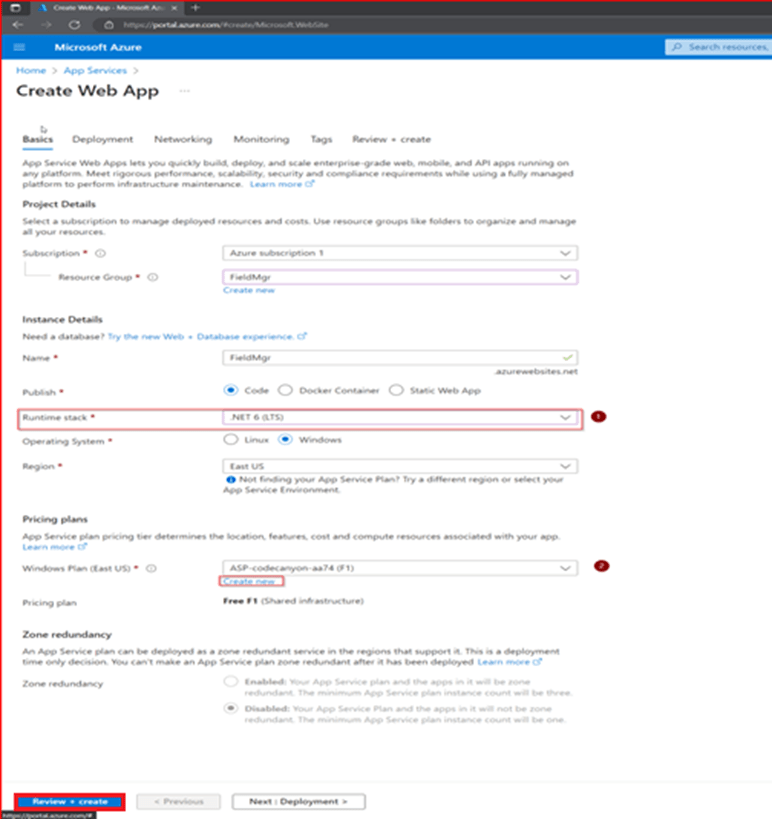This screenshot has height=819, width=772.
Task: Click the info icon next to Windows Plan
Action: [x=151, y=568]
